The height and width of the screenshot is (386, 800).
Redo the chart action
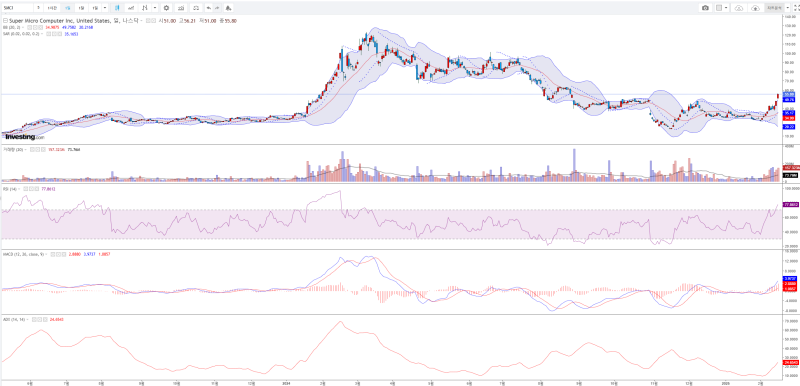pos(217,8)
